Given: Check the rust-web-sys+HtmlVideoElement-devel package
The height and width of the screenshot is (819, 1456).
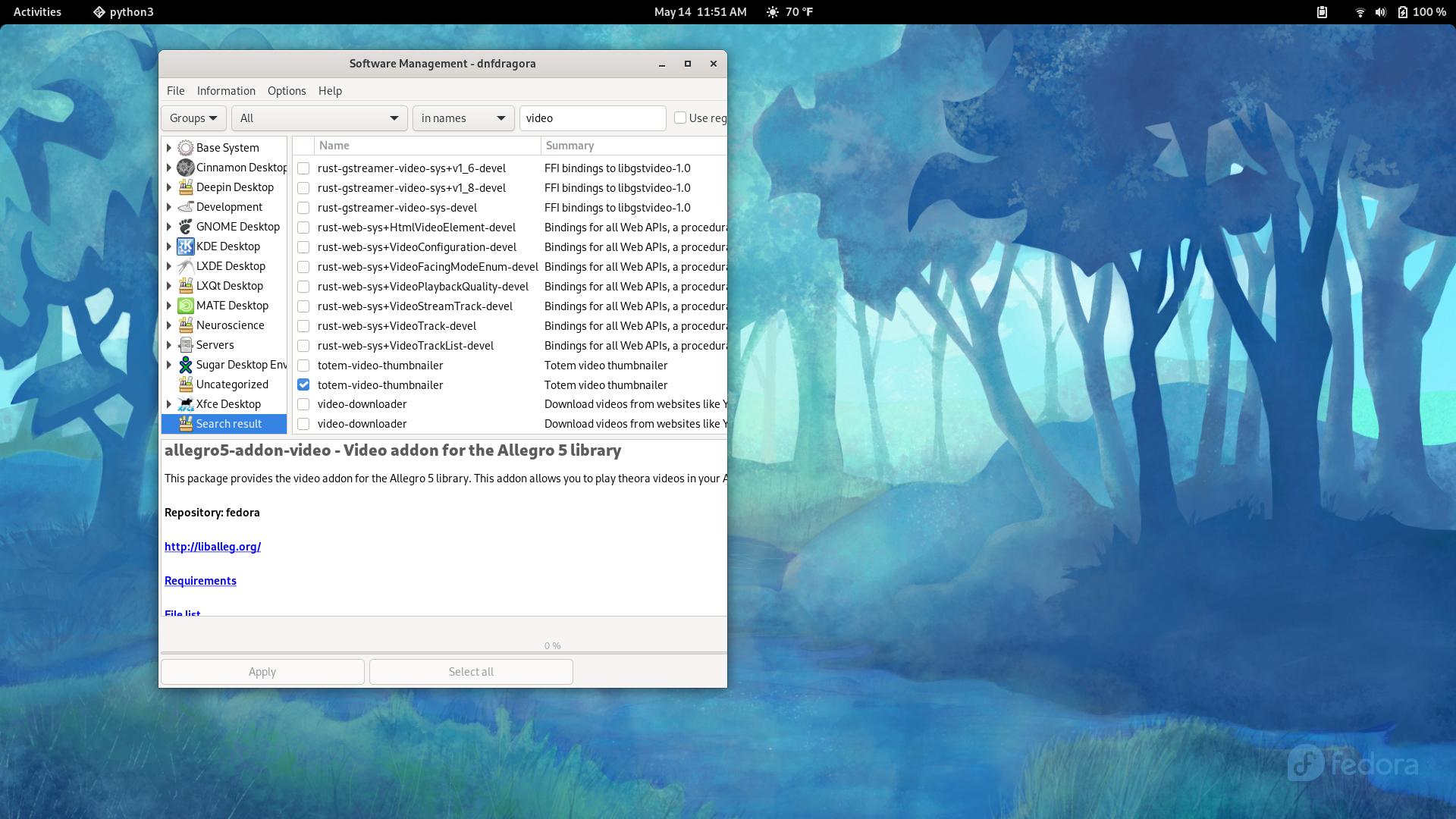Looking at the screenshot, I should point(303,227).
